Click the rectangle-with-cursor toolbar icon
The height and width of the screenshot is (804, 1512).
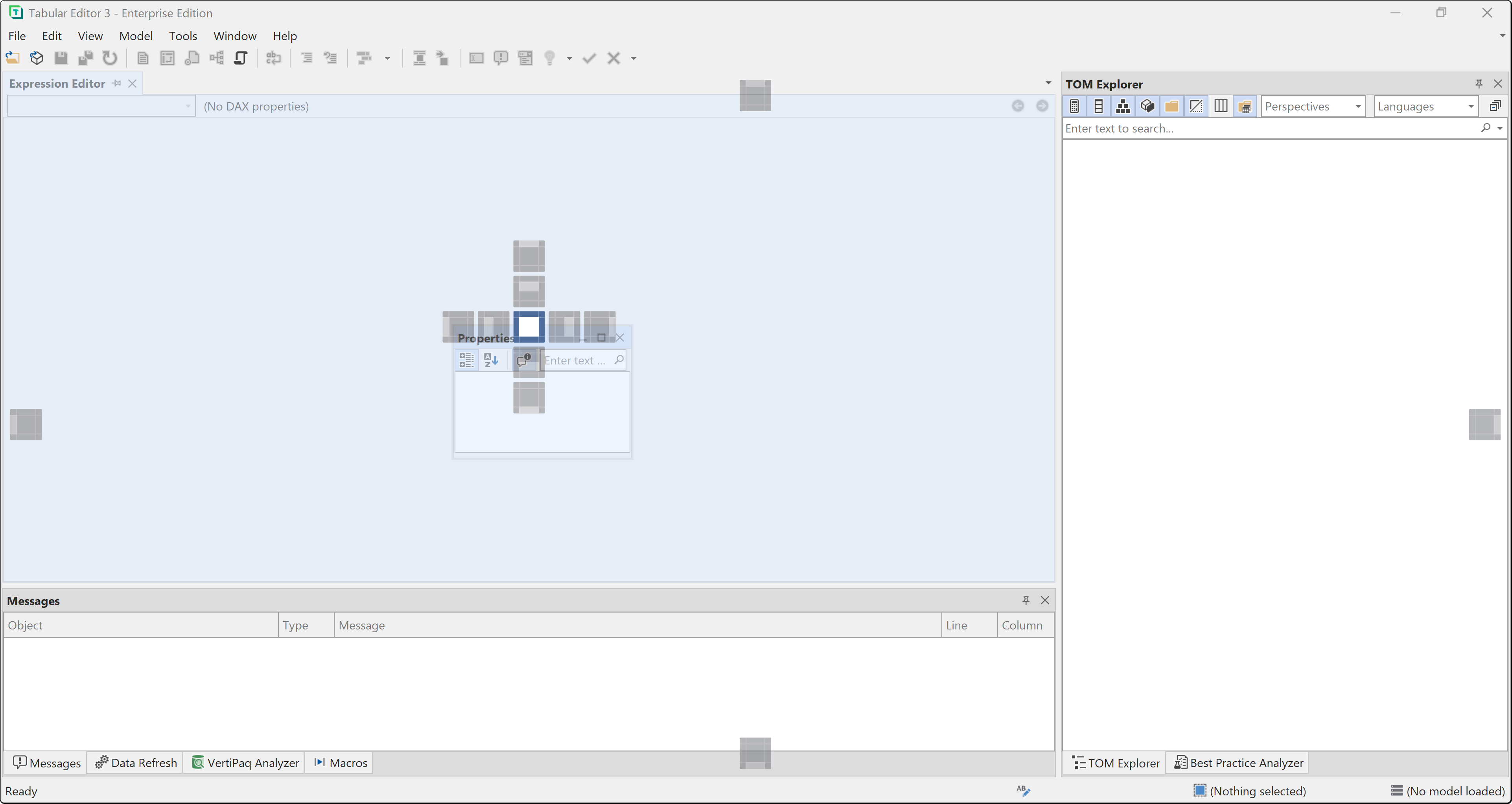coord(476,58)
